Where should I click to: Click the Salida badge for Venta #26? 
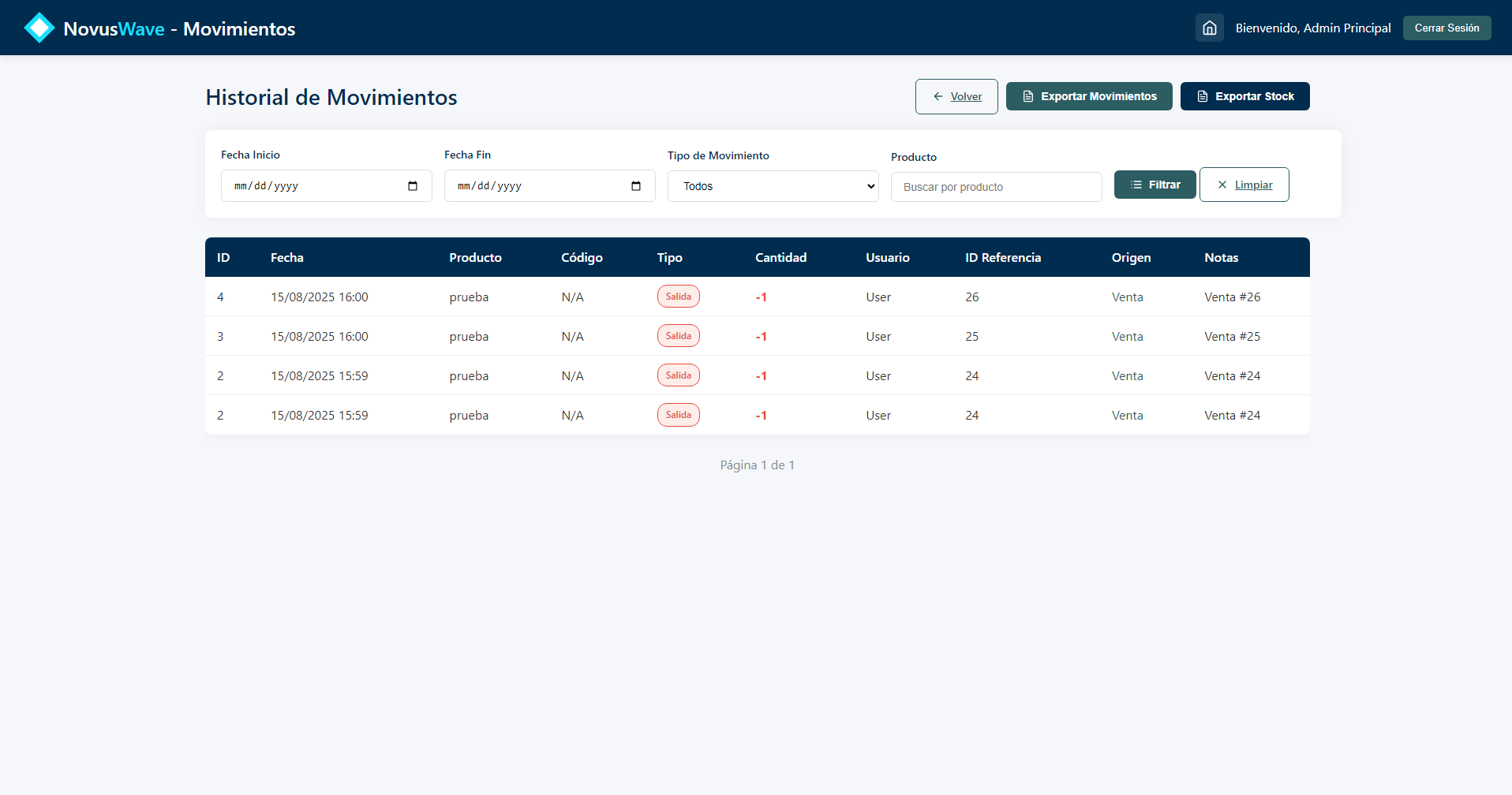[x=678, y=297]
